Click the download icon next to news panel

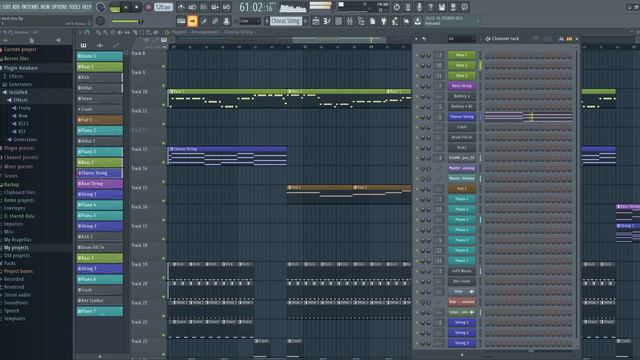(x=418, y=21)
